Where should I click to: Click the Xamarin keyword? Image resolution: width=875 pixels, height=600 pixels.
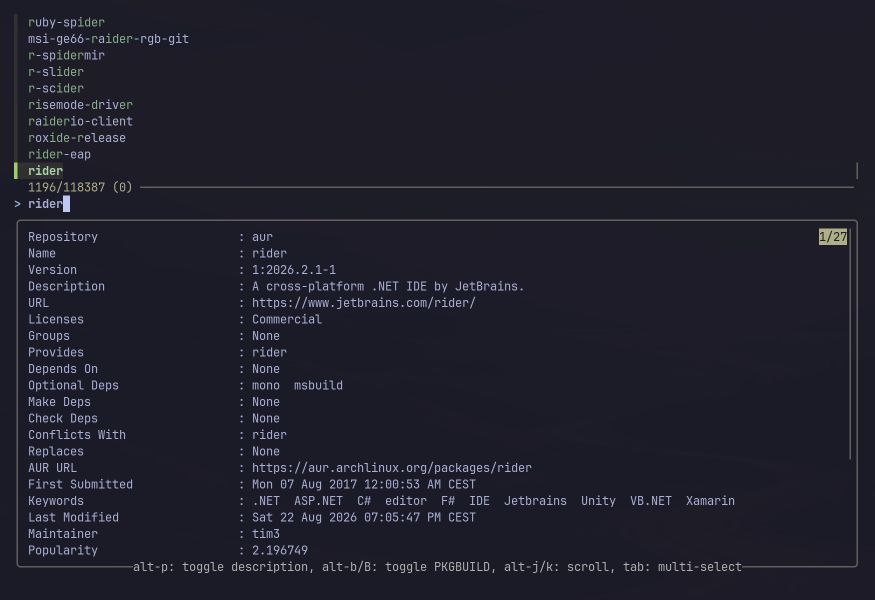pyautogui.click(x=710, y=501)
